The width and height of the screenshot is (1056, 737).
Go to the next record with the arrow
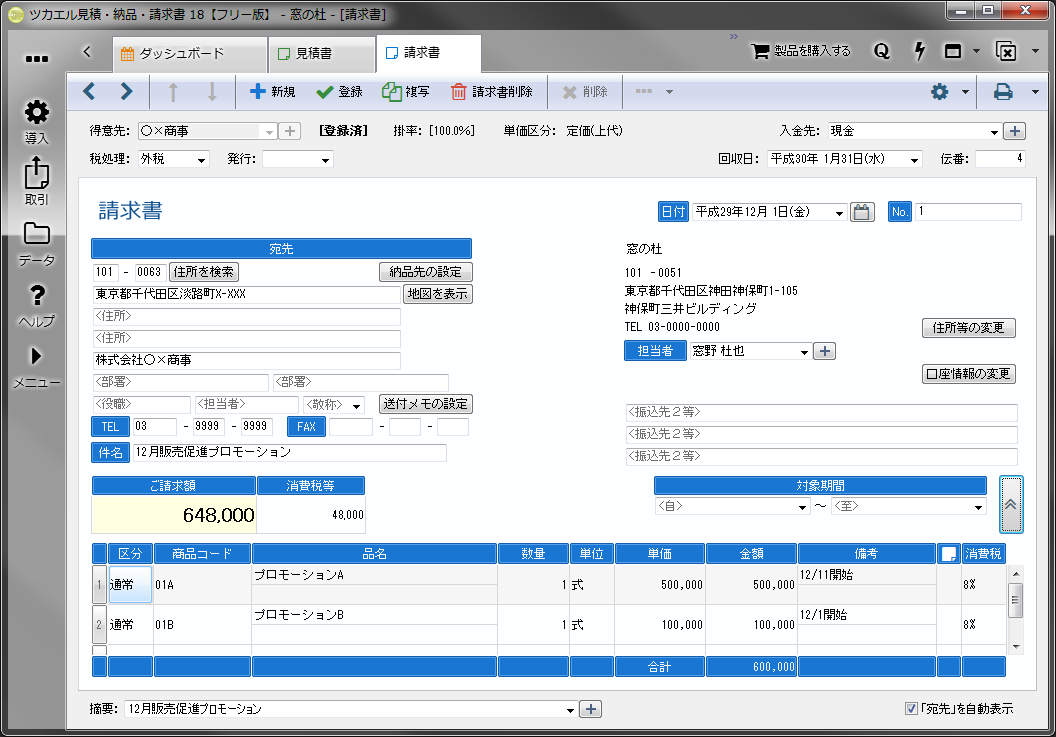click(125, 92)
